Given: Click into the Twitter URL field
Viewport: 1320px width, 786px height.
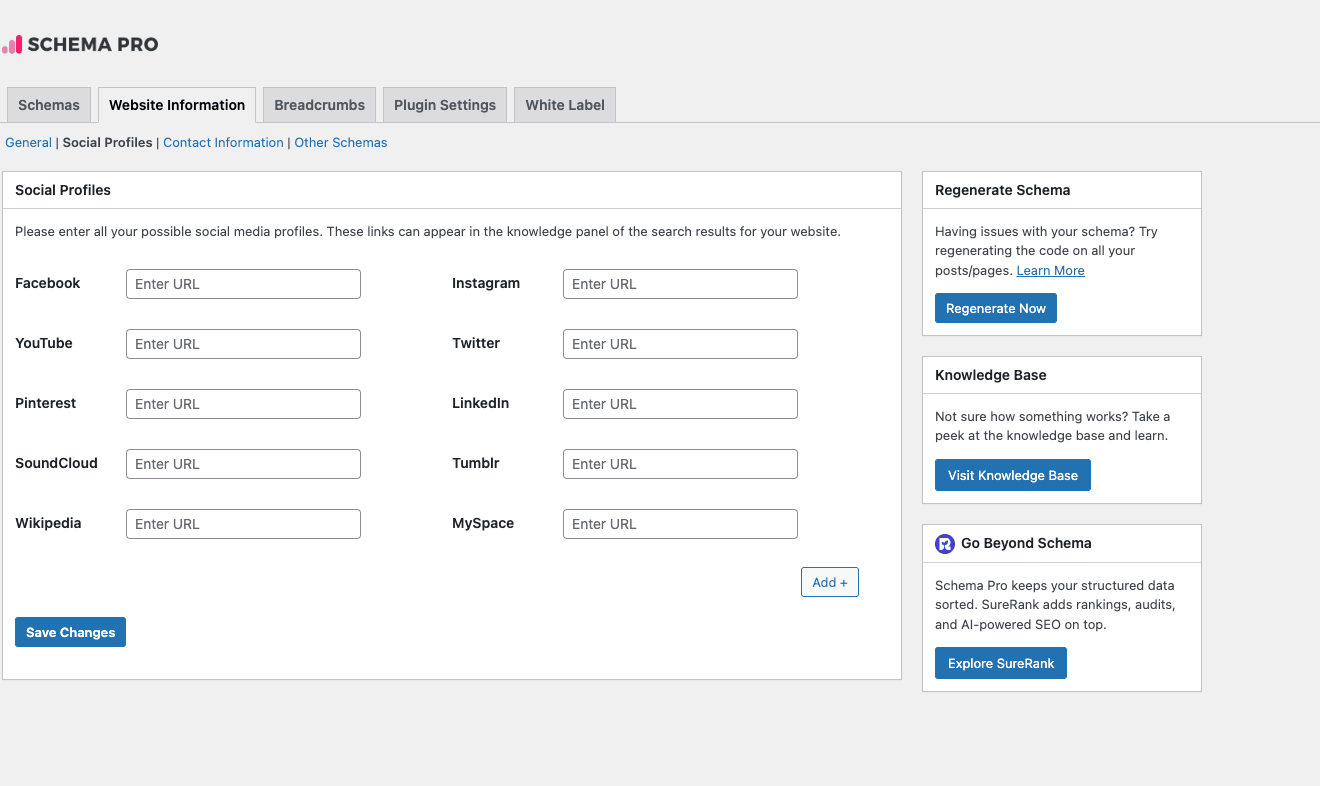Looking at the screenshot, I should coord(680,344).
